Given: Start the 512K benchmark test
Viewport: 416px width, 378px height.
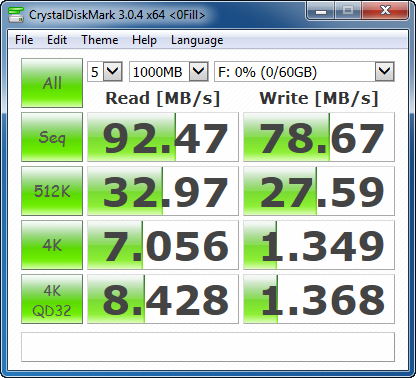Looking at the screenshot, I should [52, 191].
